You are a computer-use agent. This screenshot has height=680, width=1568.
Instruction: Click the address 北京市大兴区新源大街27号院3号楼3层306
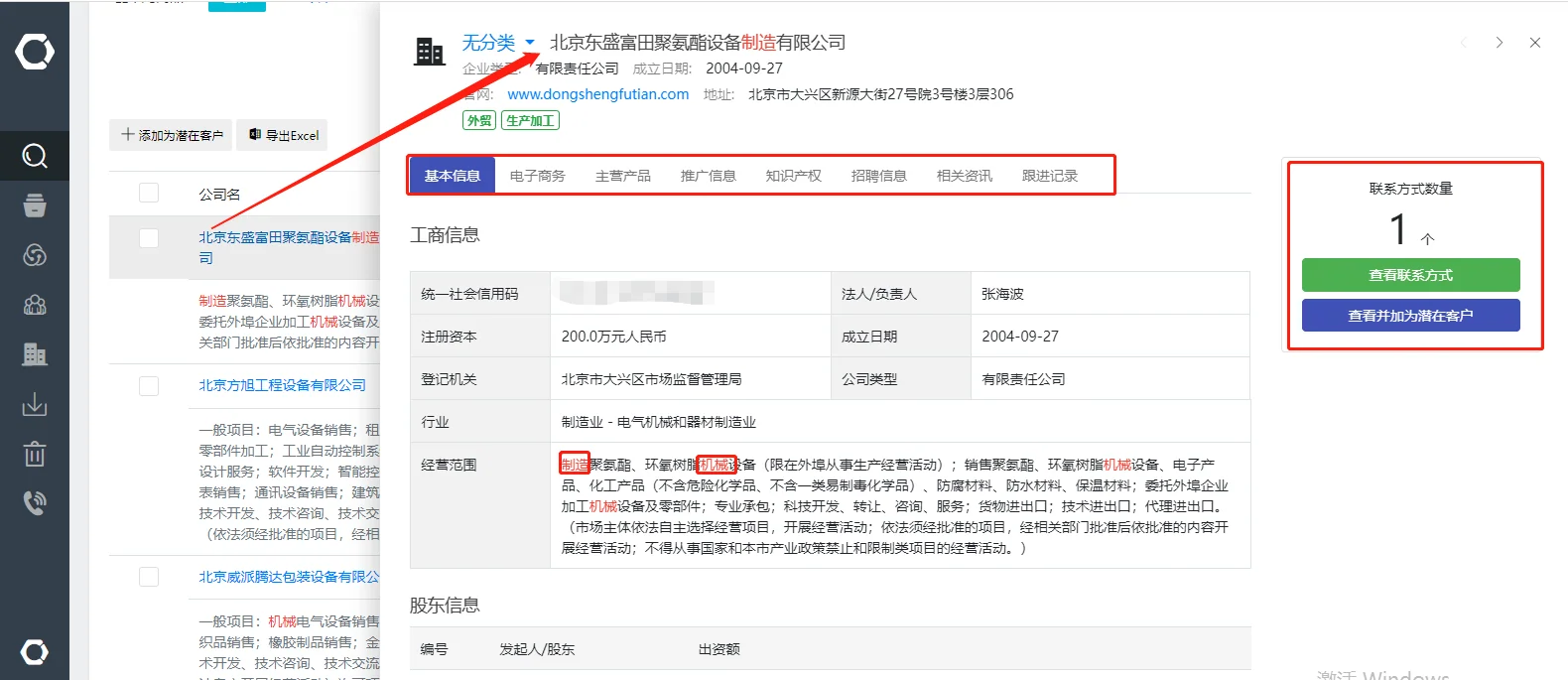[x=881, y=94]
